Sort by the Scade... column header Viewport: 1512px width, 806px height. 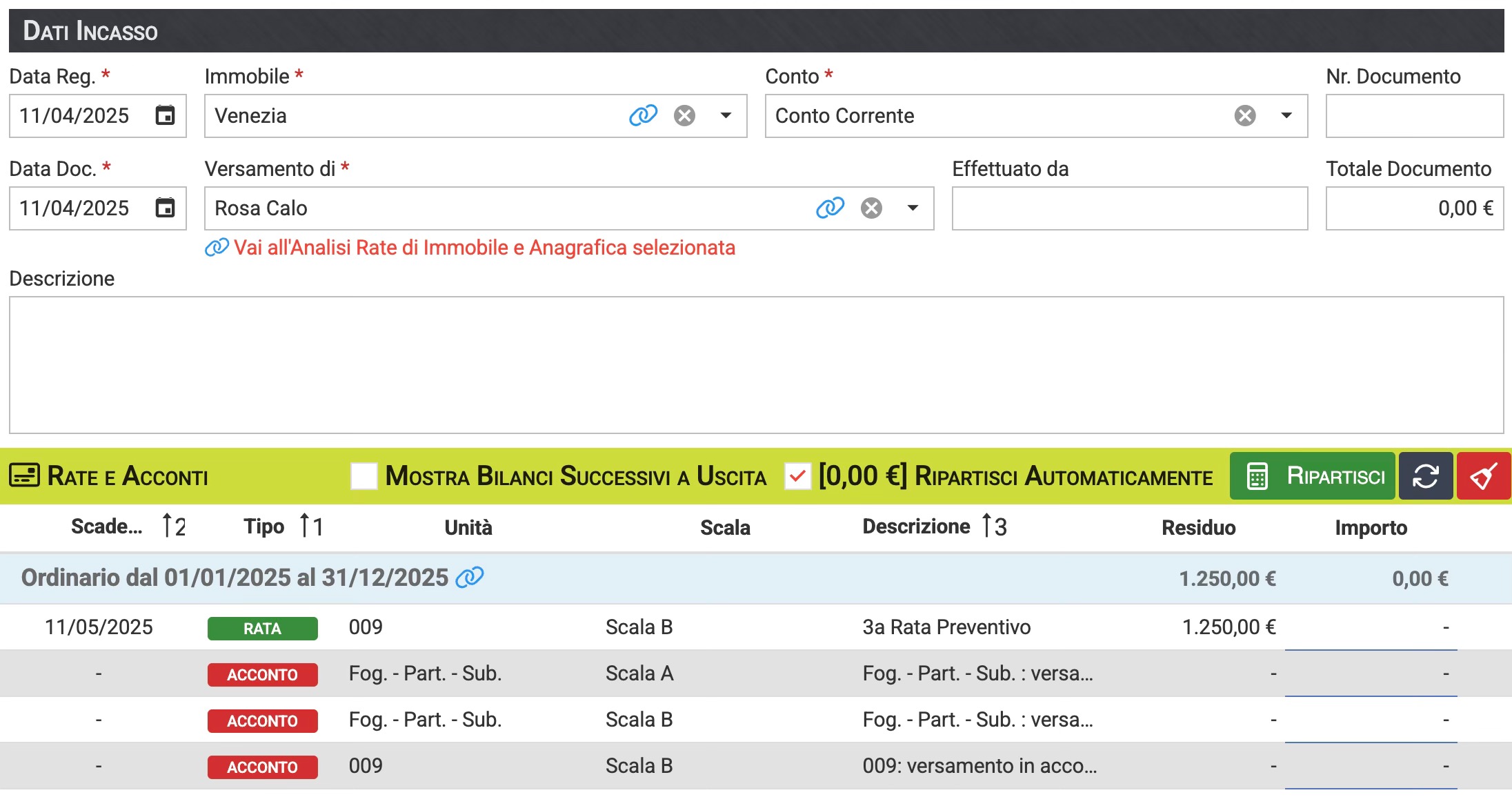107,527
